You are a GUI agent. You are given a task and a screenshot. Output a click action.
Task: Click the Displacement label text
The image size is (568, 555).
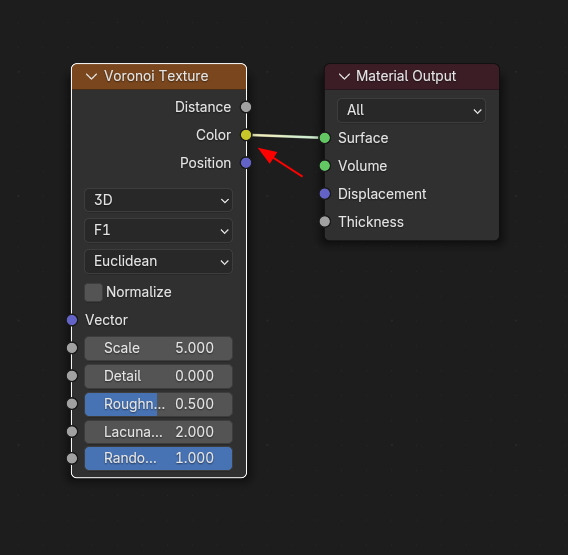pos(382,194)
